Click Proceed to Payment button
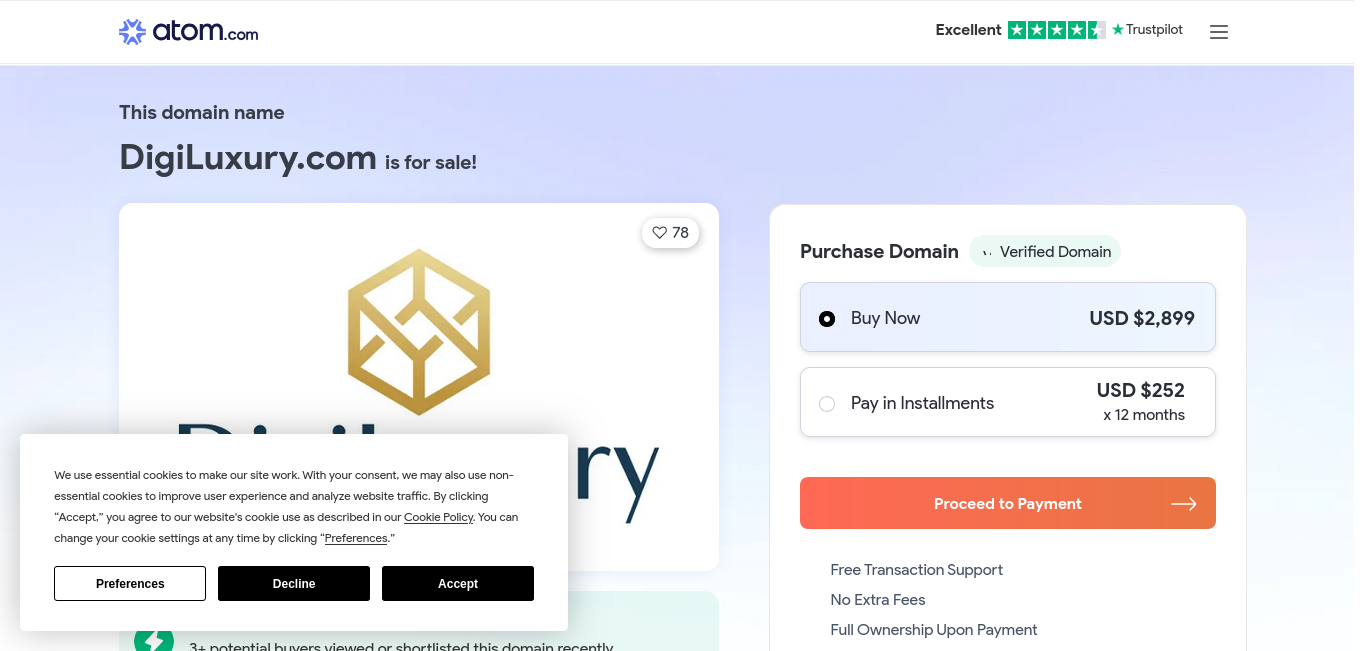 [x=1008, y=503]
